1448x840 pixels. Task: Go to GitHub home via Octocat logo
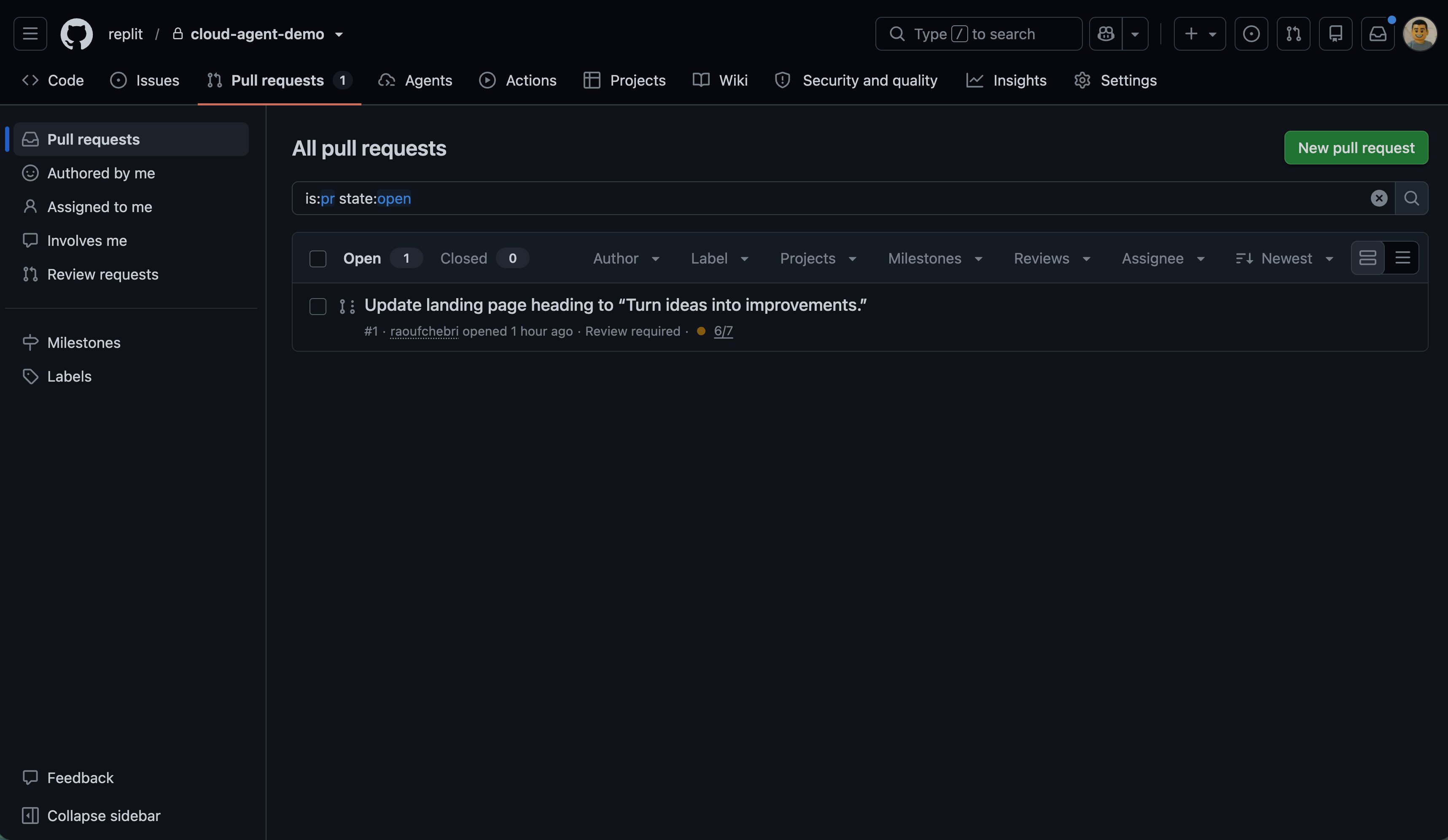[76, 34]
